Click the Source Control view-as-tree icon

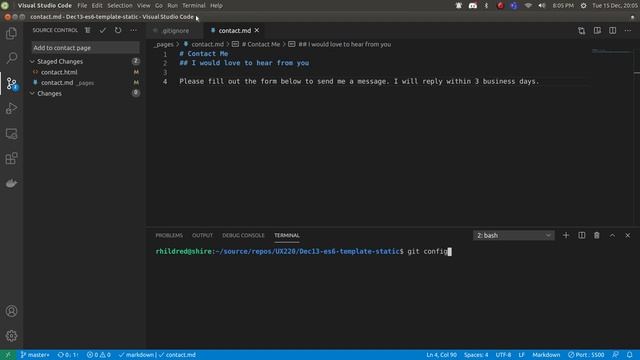coord(87,30)
